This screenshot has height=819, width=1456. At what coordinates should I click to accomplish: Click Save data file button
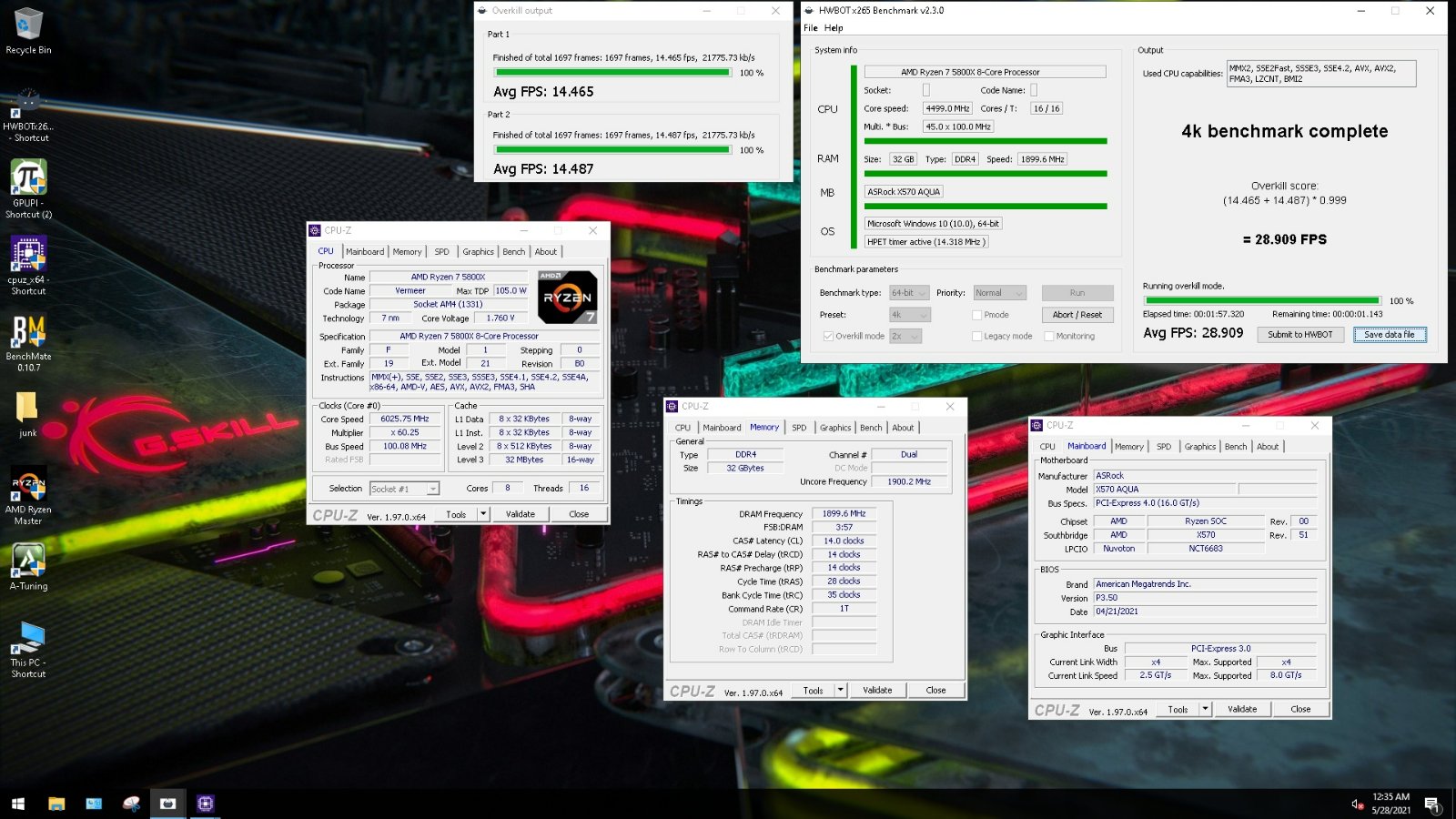(x=1390, y=335)
